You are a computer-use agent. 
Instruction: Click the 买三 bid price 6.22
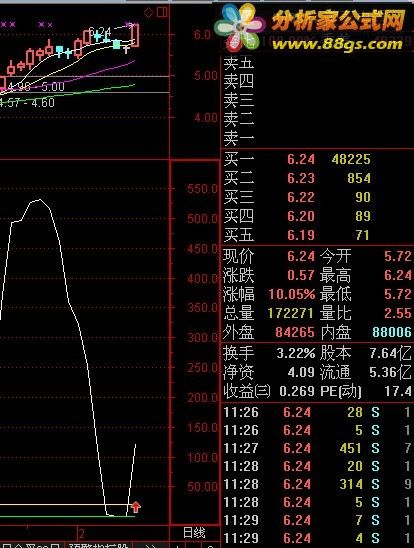[301, 197]
